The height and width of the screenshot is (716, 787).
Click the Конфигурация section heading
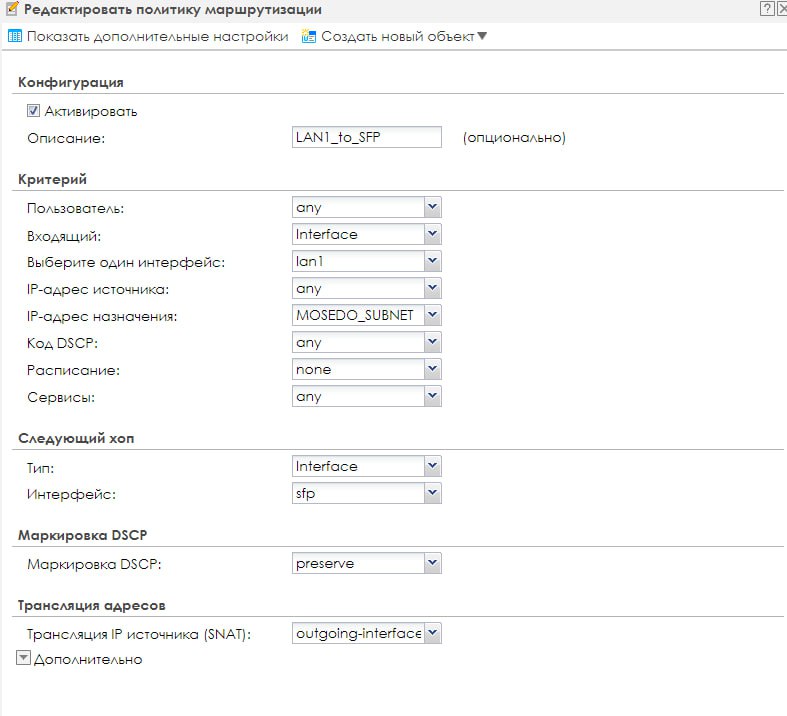click(71, 82)
